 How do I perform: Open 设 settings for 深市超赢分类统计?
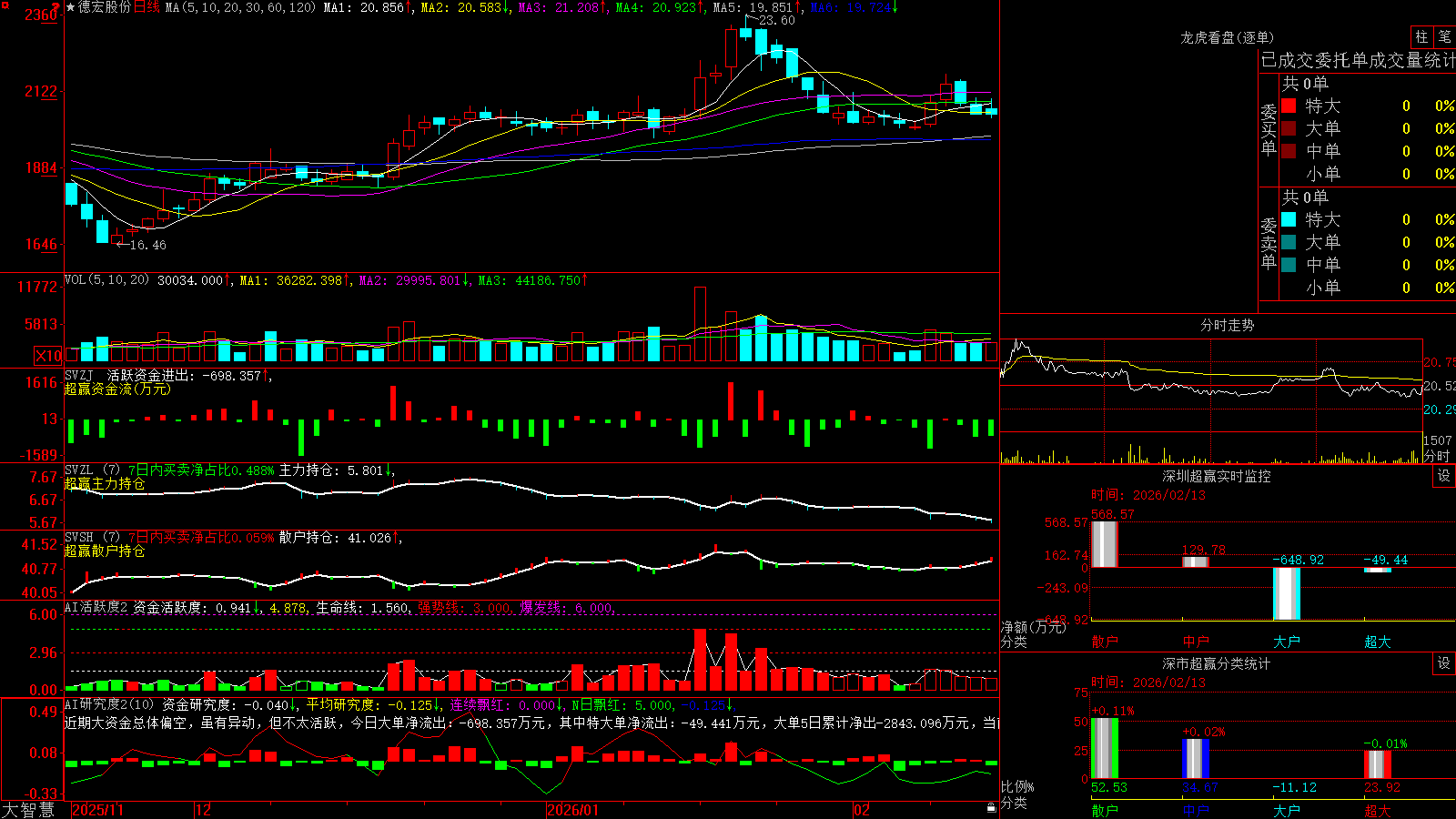[1444, 663]
